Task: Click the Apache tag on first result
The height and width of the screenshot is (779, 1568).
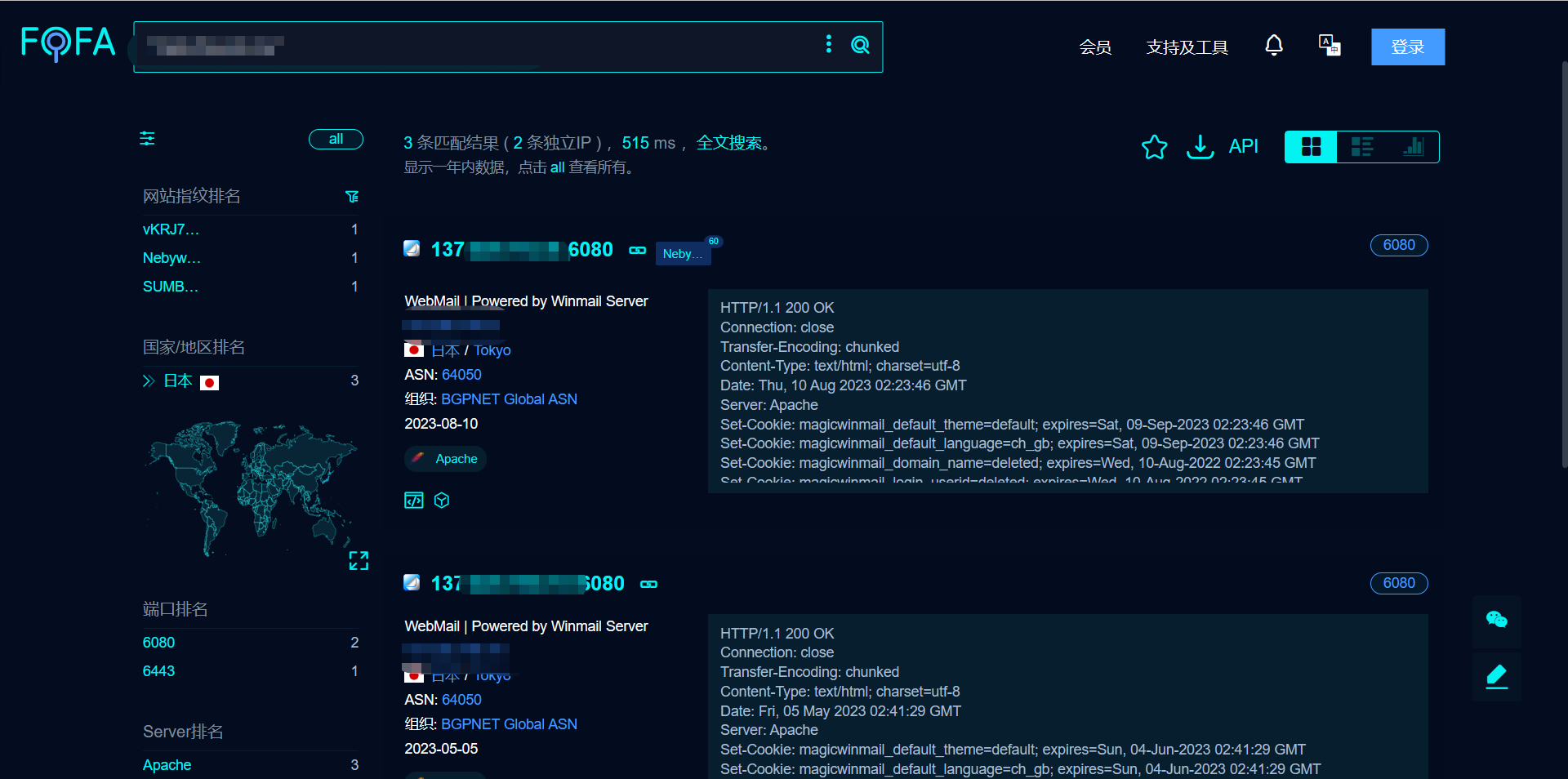Action: [445, 459]
